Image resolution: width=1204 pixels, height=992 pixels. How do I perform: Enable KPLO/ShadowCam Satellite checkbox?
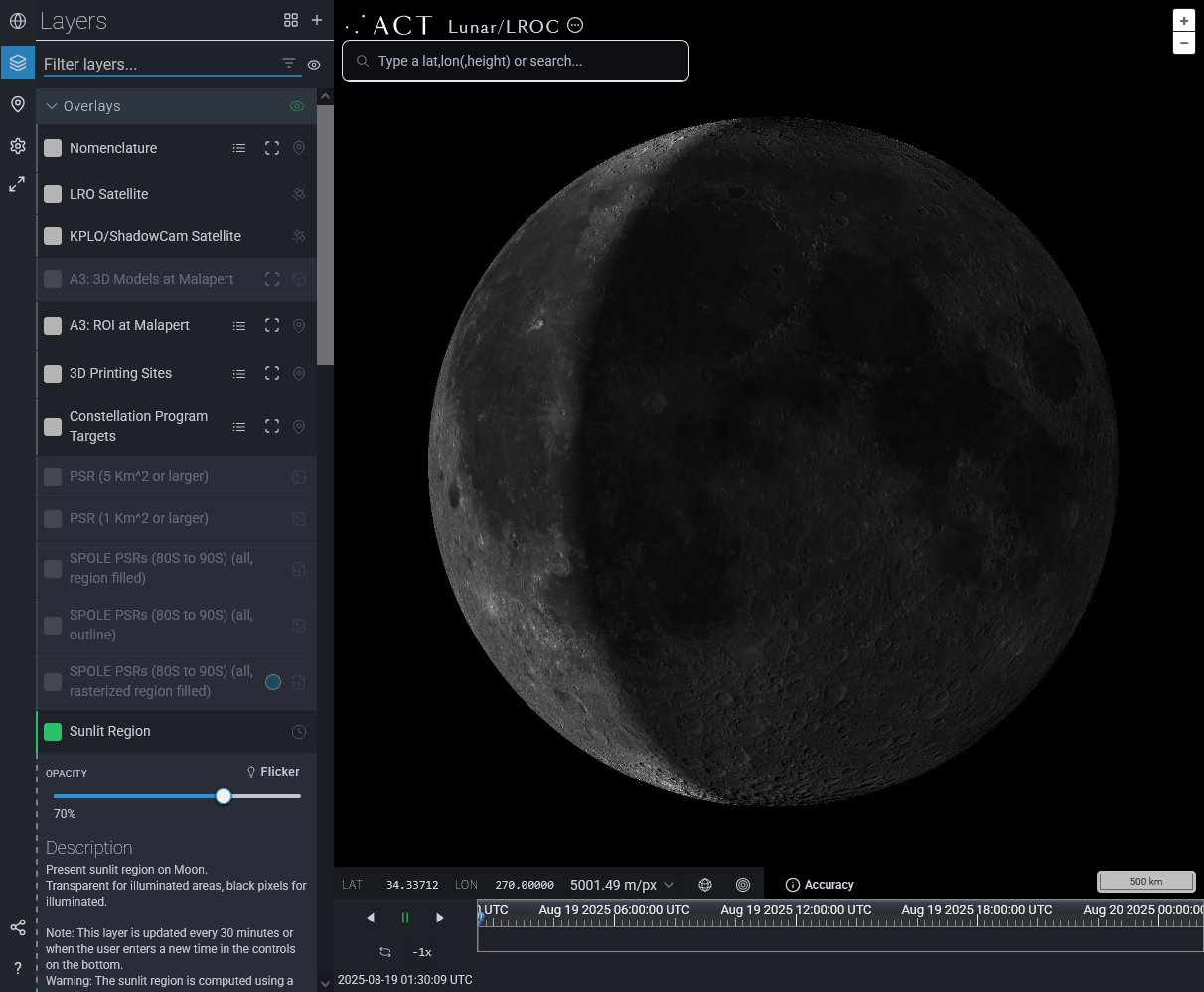point(53,236)
